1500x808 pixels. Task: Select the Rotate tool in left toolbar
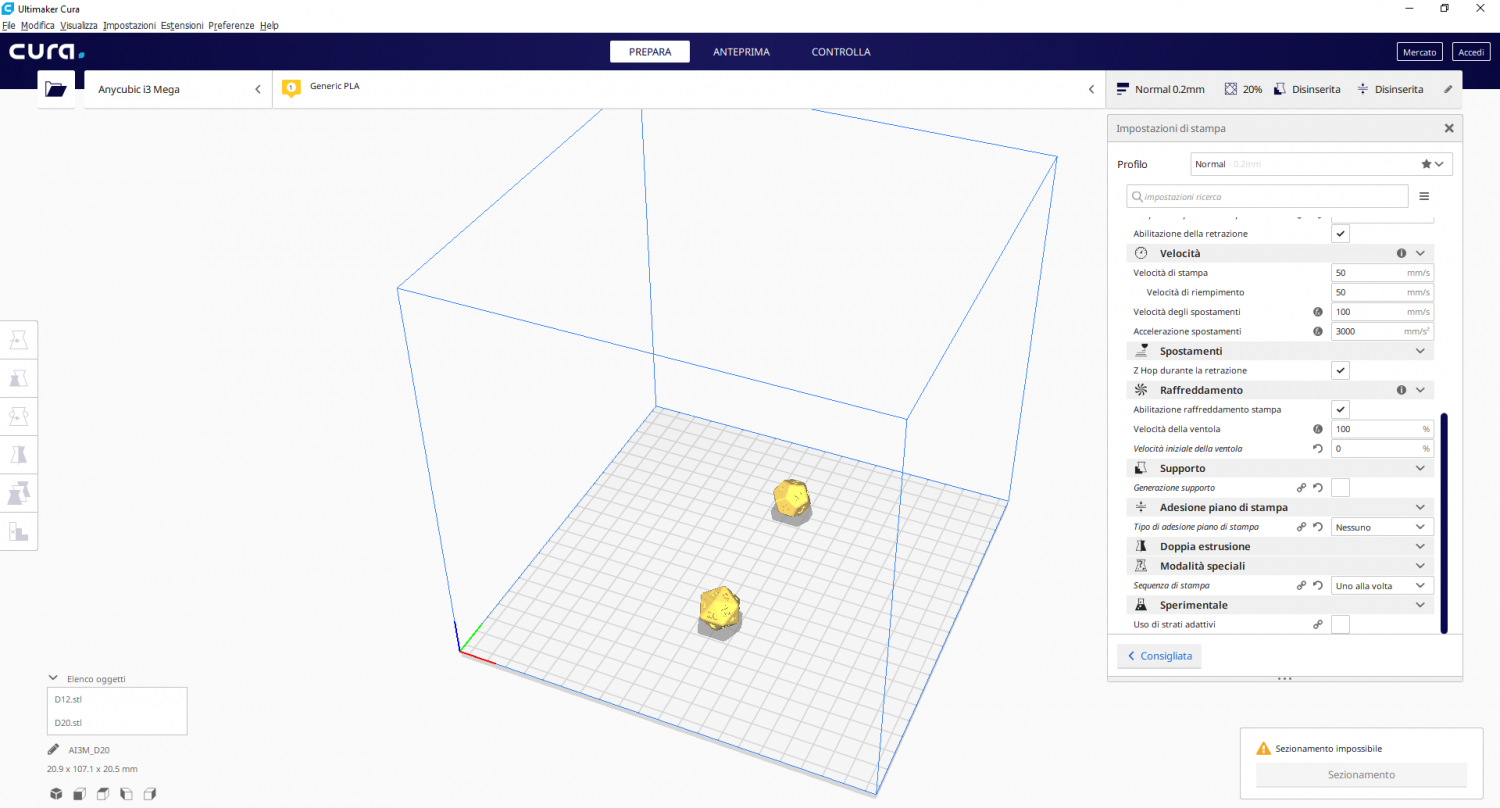click(x=19, y=416)
